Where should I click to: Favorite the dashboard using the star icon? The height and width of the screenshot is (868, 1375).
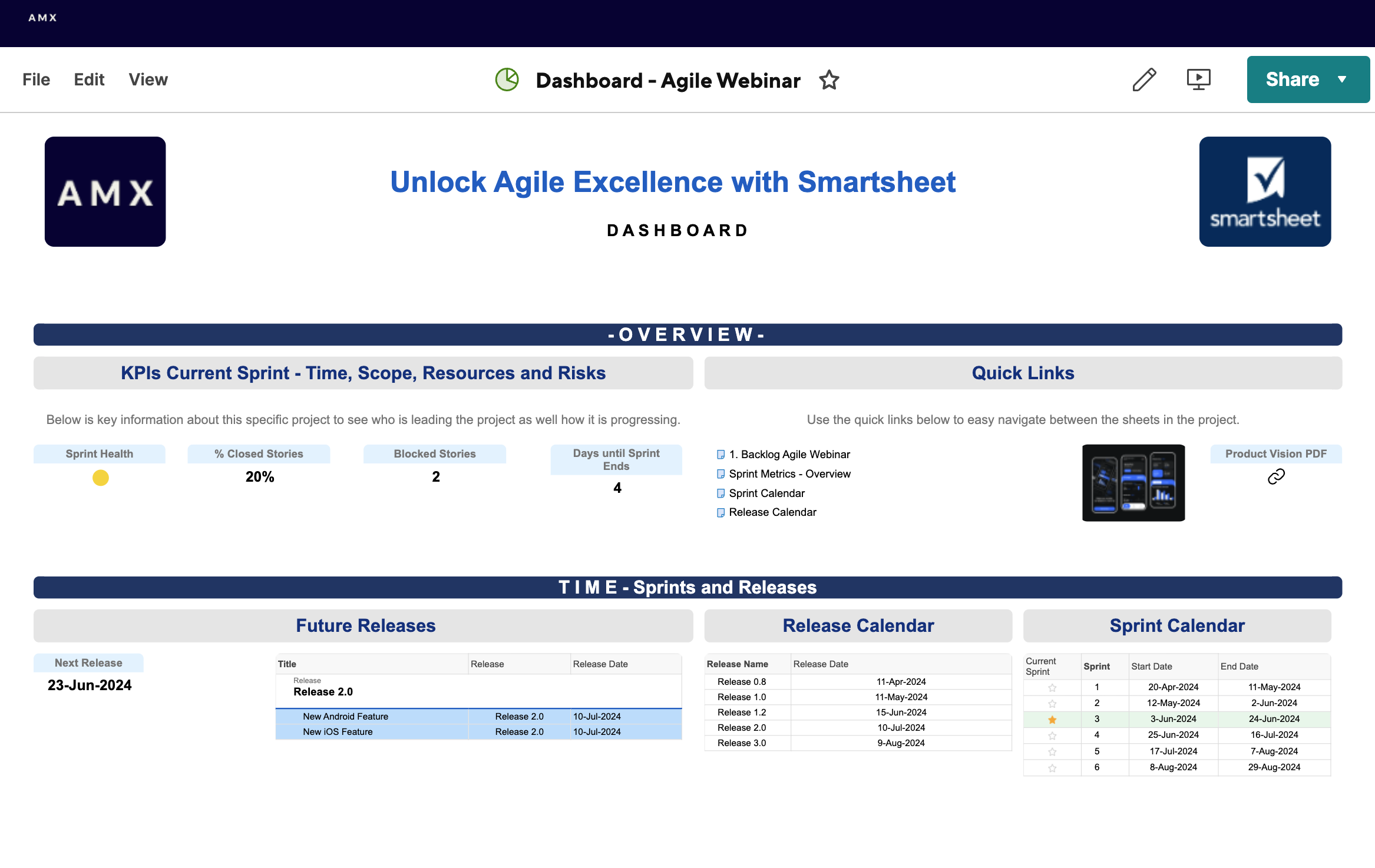point(828,79)
